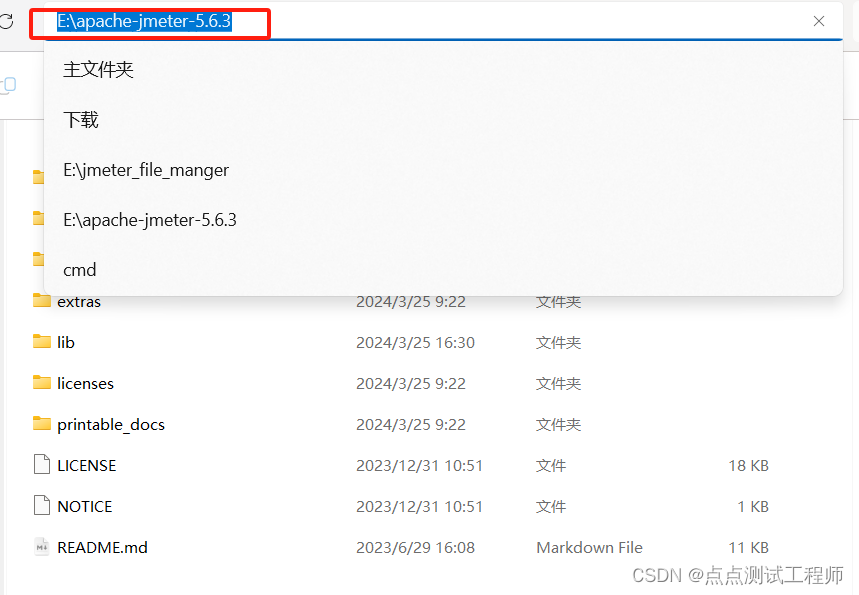Click the lib folder icon

(42, 342)
